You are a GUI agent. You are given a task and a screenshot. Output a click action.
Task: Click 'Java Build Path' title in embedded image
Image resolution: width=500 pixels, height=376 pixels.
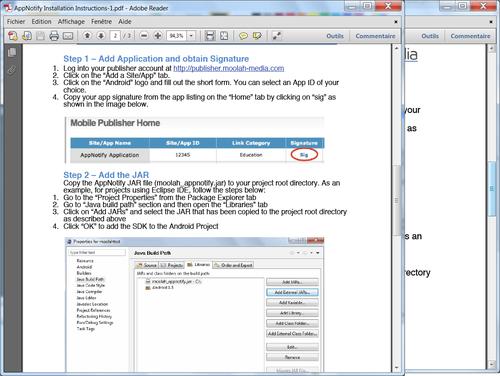pos(152,253)
